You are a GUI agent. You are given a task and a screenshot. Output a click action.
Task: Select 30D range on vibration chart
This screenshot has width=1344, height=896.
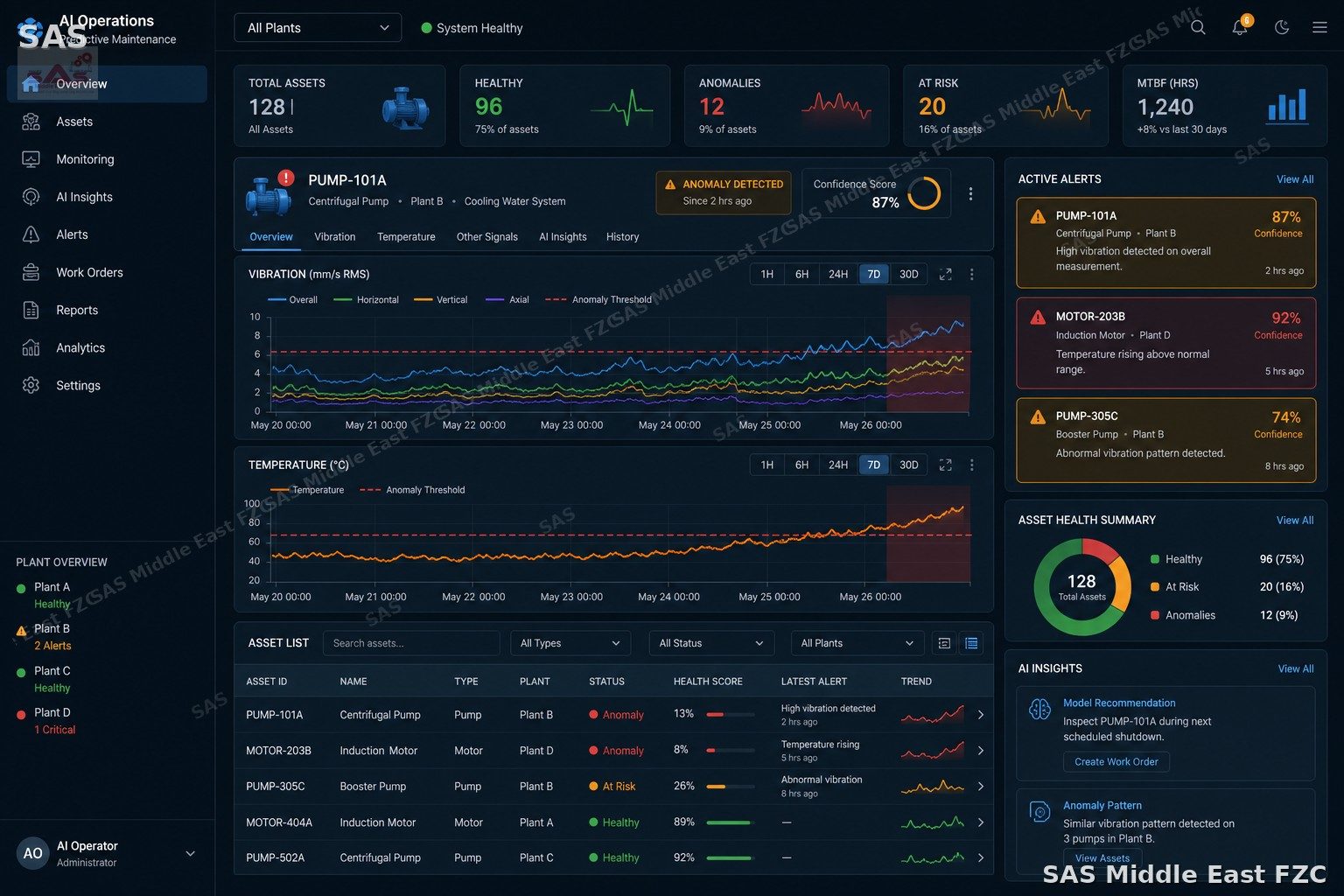pyautogui.click(x=909, y=274)
